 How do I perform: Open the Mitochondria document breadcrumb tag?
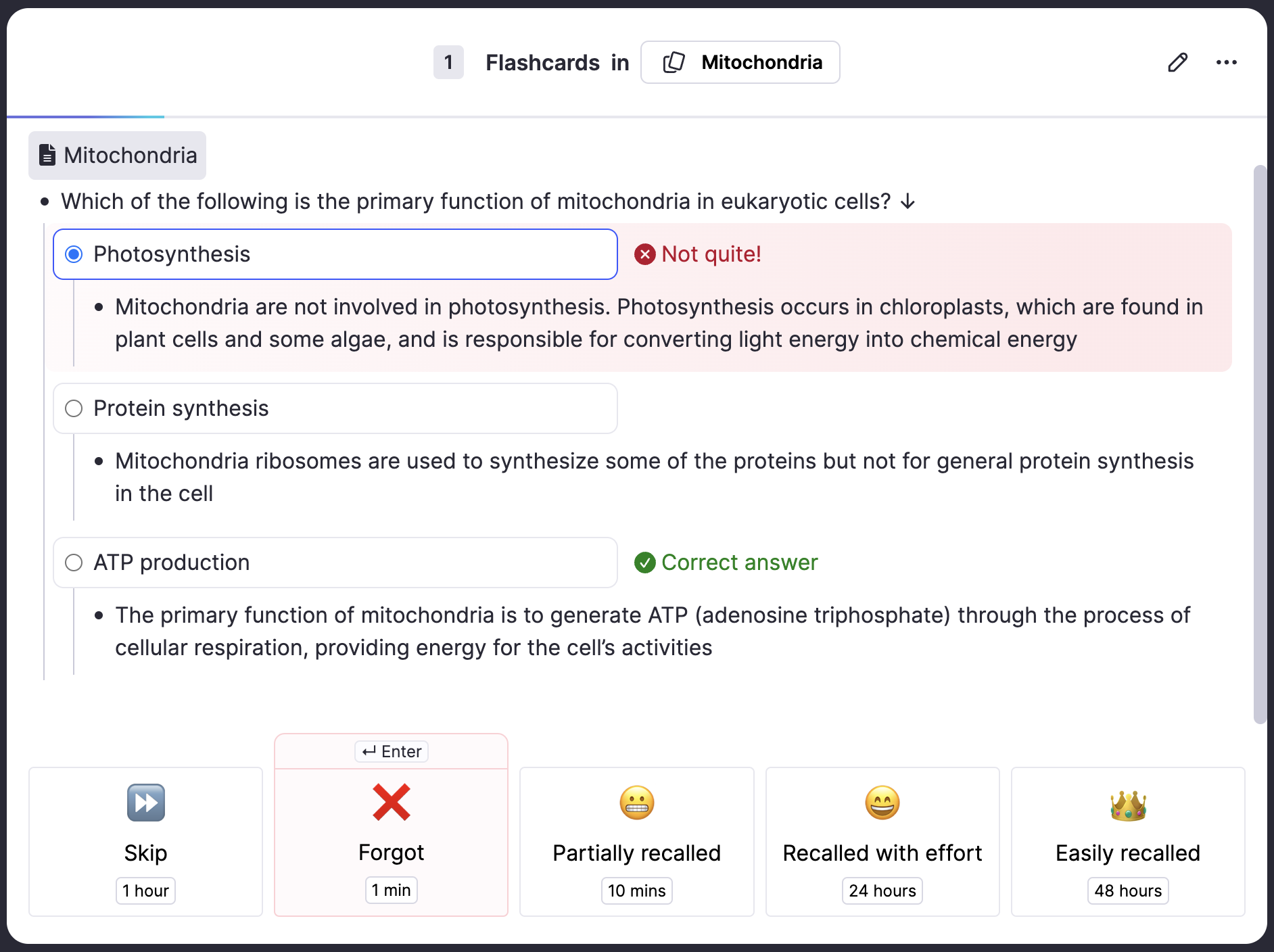(x=117, y=156)
